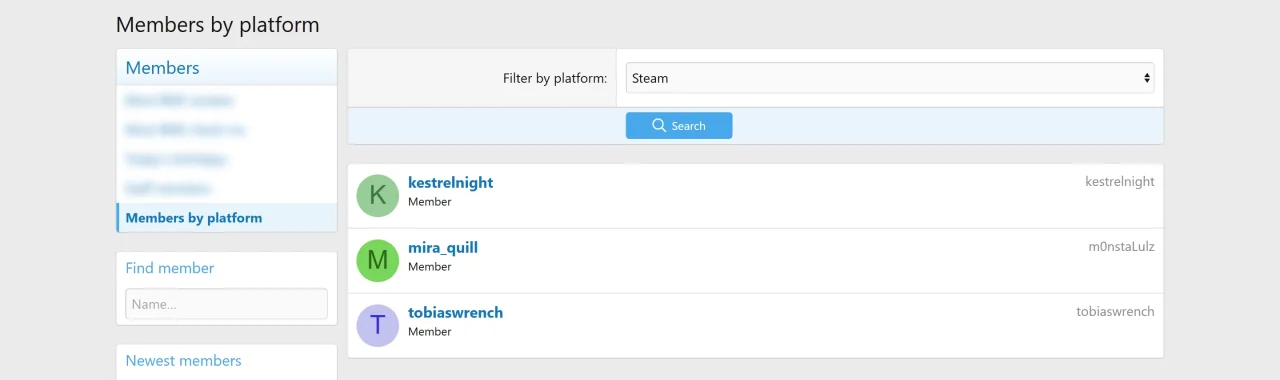Open mira_quill avatar with letter M
The height and width of the screenshot is (380, 1280).
[x=377, y=260]
